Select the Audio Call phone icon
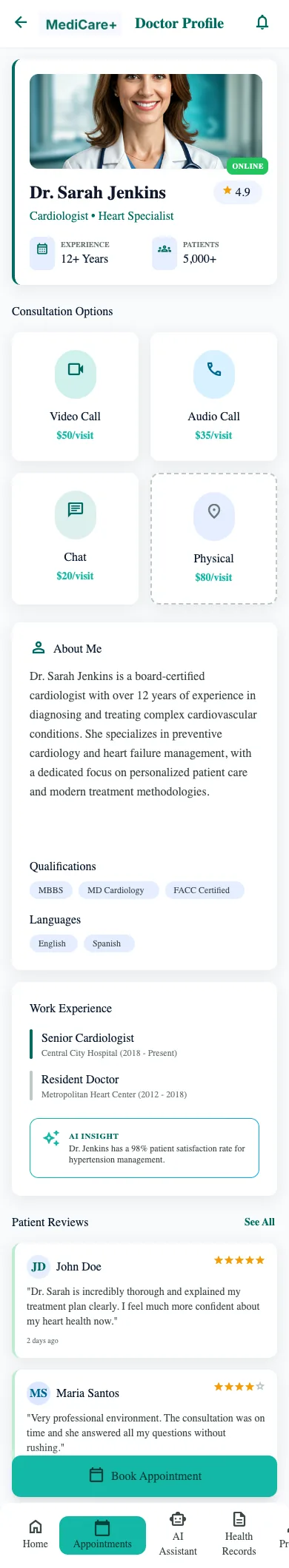Screen dimensions: 289x1568 (x=214, y=369)
